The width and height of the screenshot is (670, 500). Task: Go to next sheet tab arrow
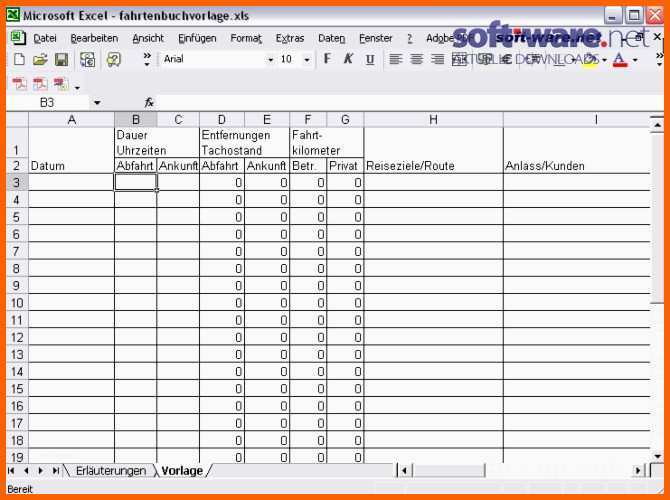coord(41,471)
